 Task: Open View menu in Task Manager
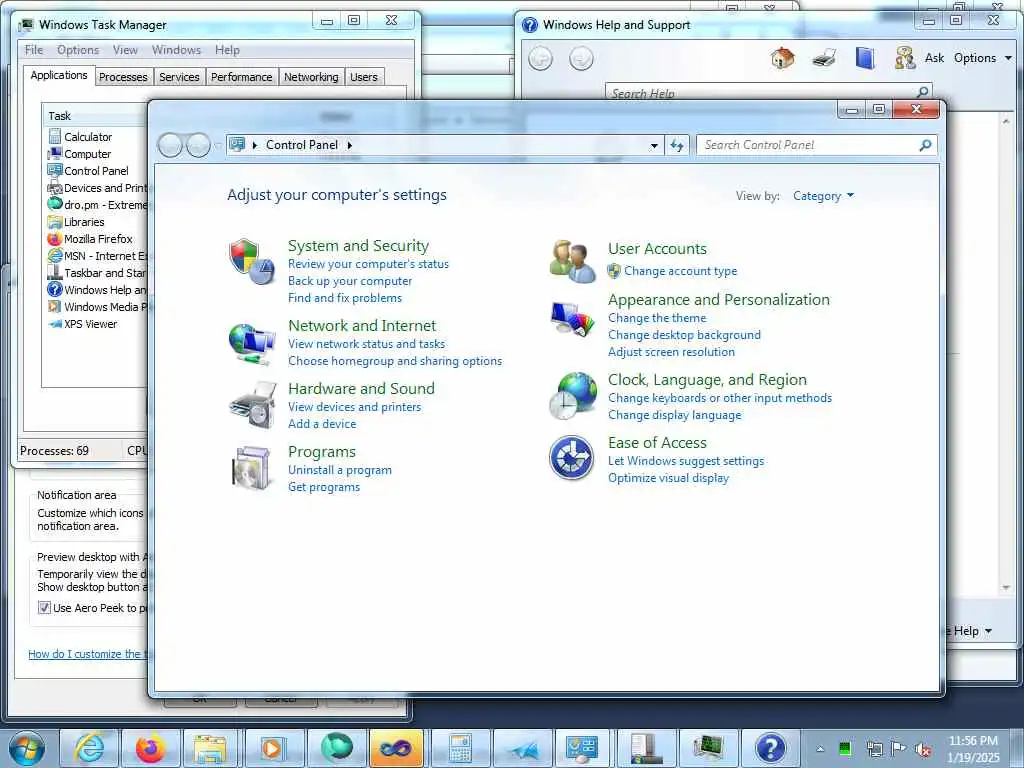click(x=125, y=50)
